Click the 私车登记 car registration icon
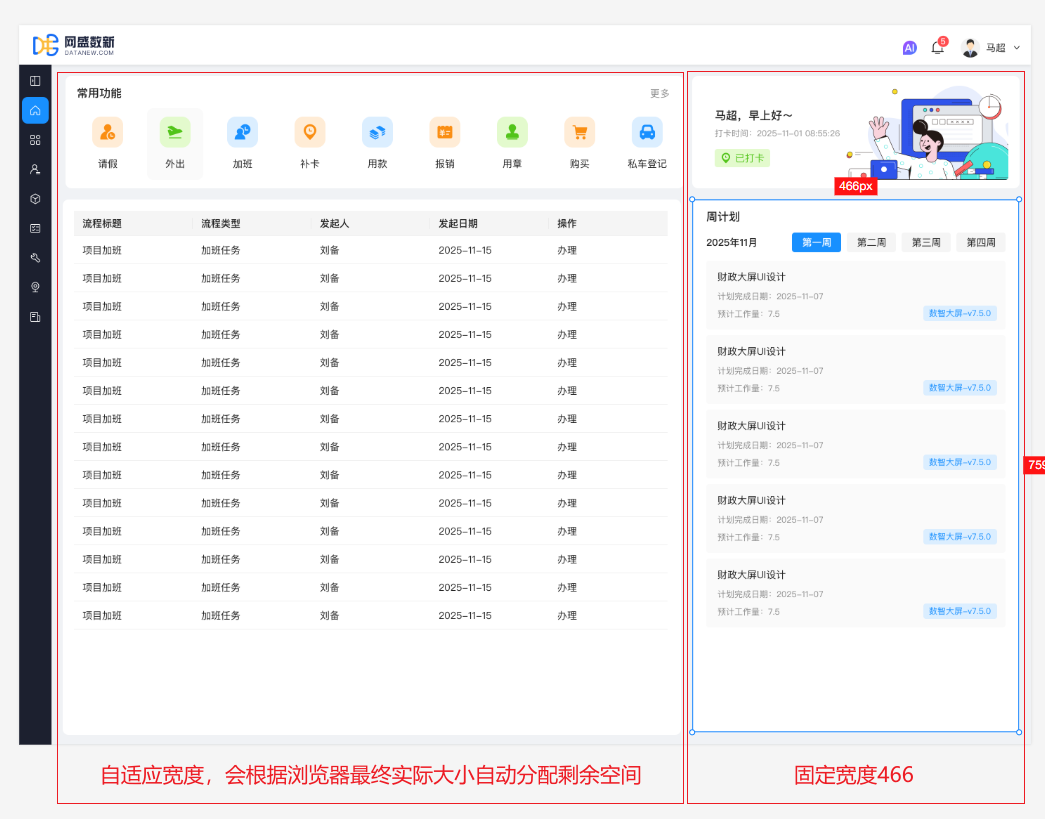The height and width of the screenshot is (819, 1045). [x=647, y=132]
